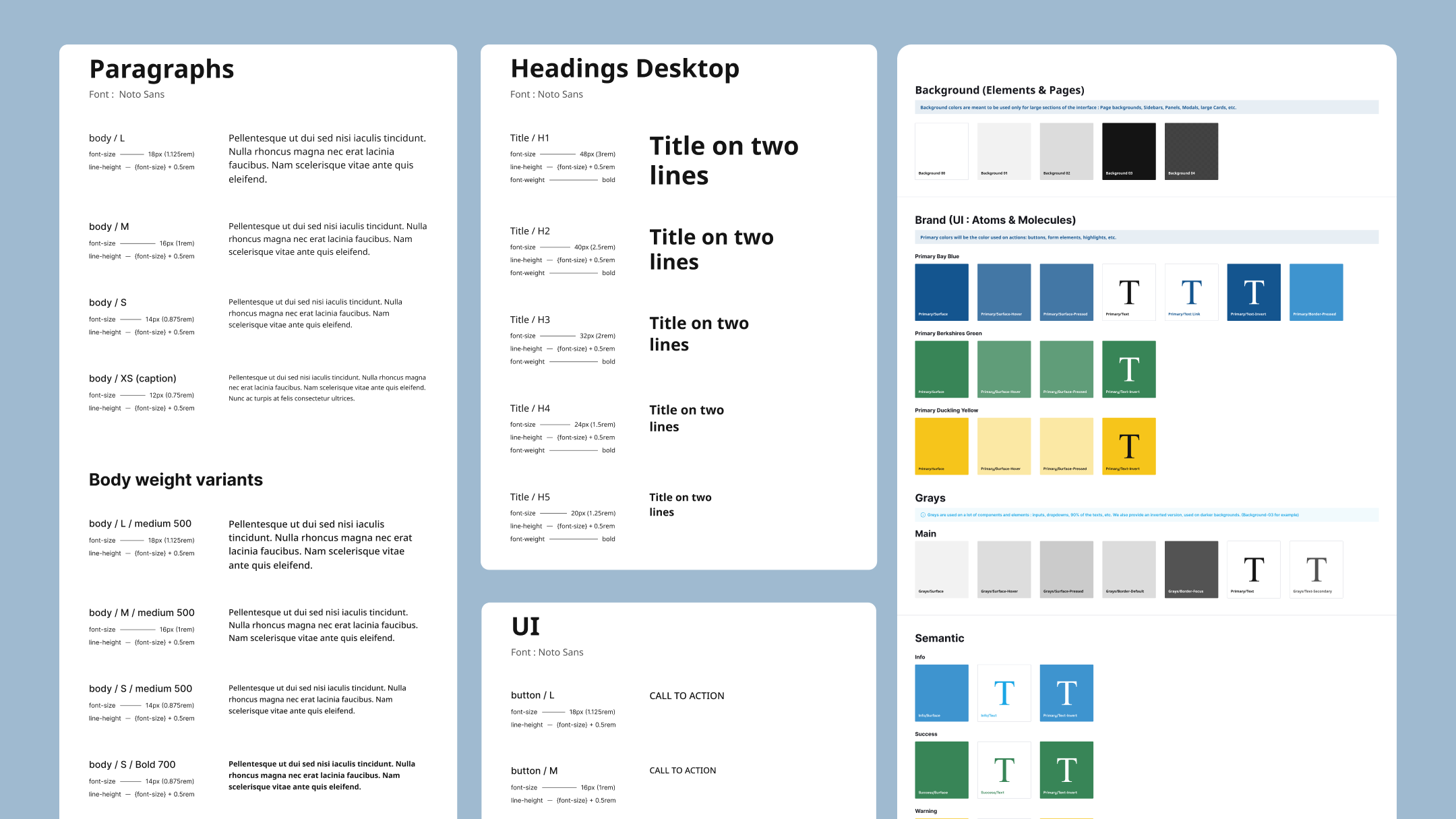This screenshot has width=1456, height=819.
Task: Click the Primary/Text Link blue T swatch
Action: point(1191,292)
